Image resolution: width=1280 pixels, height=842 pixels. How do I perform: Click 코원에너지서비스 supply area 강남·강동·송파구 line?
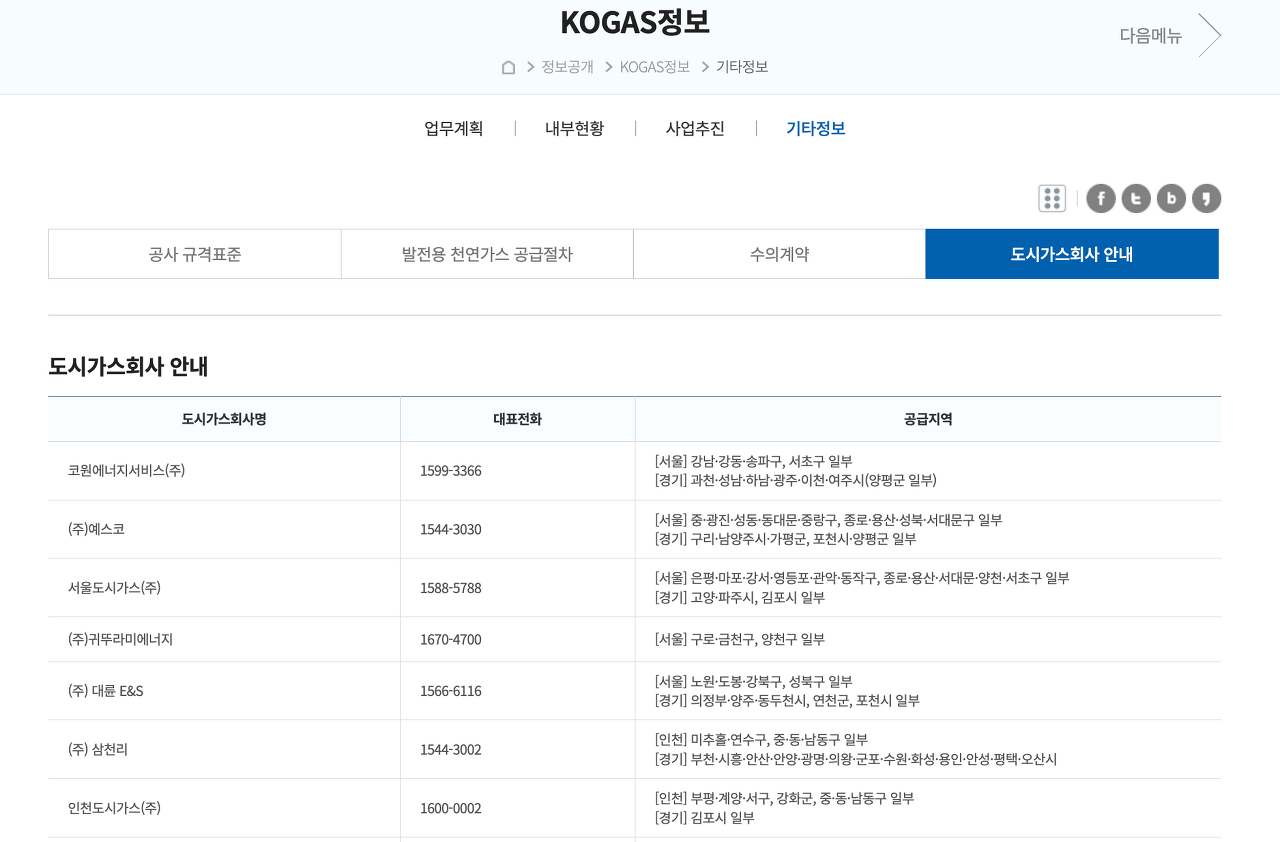point(754,461)
